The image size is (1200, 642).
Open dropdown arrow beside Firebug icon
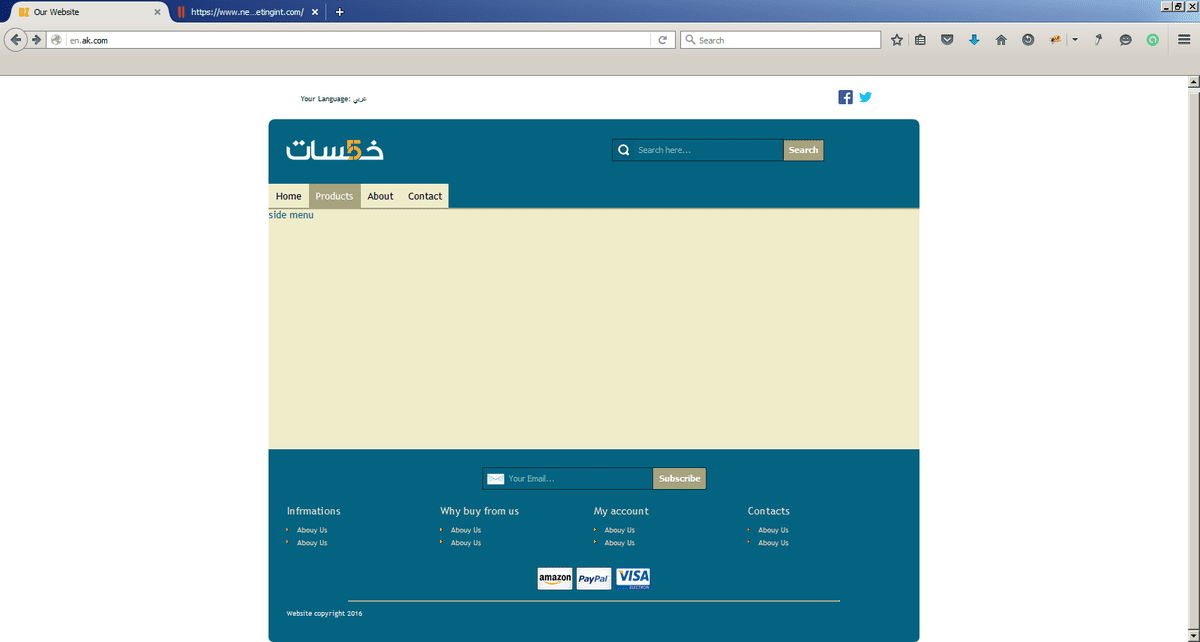[1075, 40]
